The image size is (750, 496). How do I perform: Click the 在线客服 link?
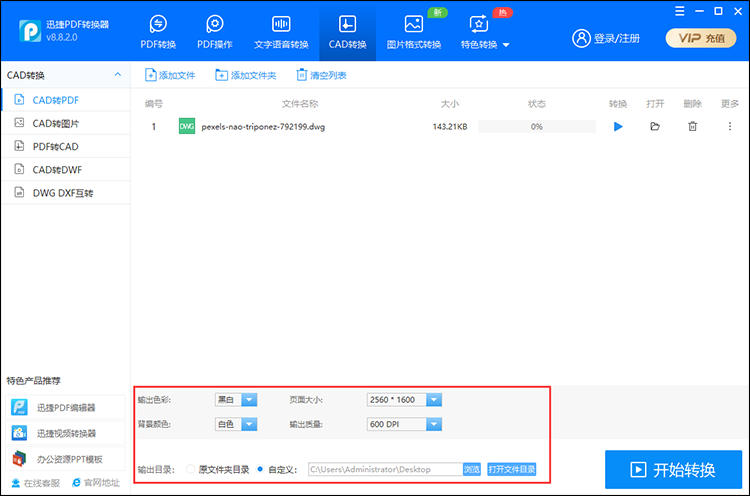coord(35,483)
